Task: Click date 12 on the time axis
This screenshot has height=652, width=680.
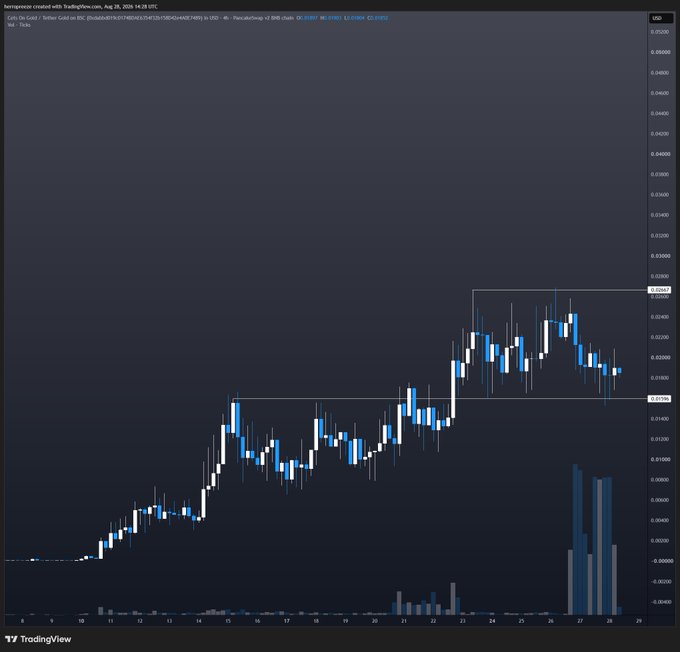Action: [x=140, y=621]
